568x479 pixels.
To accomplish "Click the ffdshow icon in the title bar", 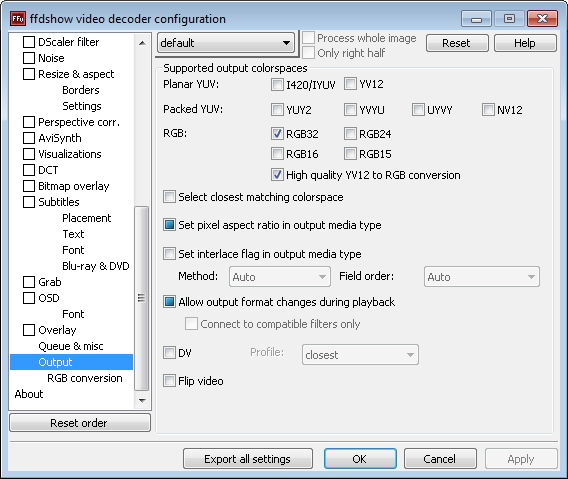I will [x=18, y=18].
